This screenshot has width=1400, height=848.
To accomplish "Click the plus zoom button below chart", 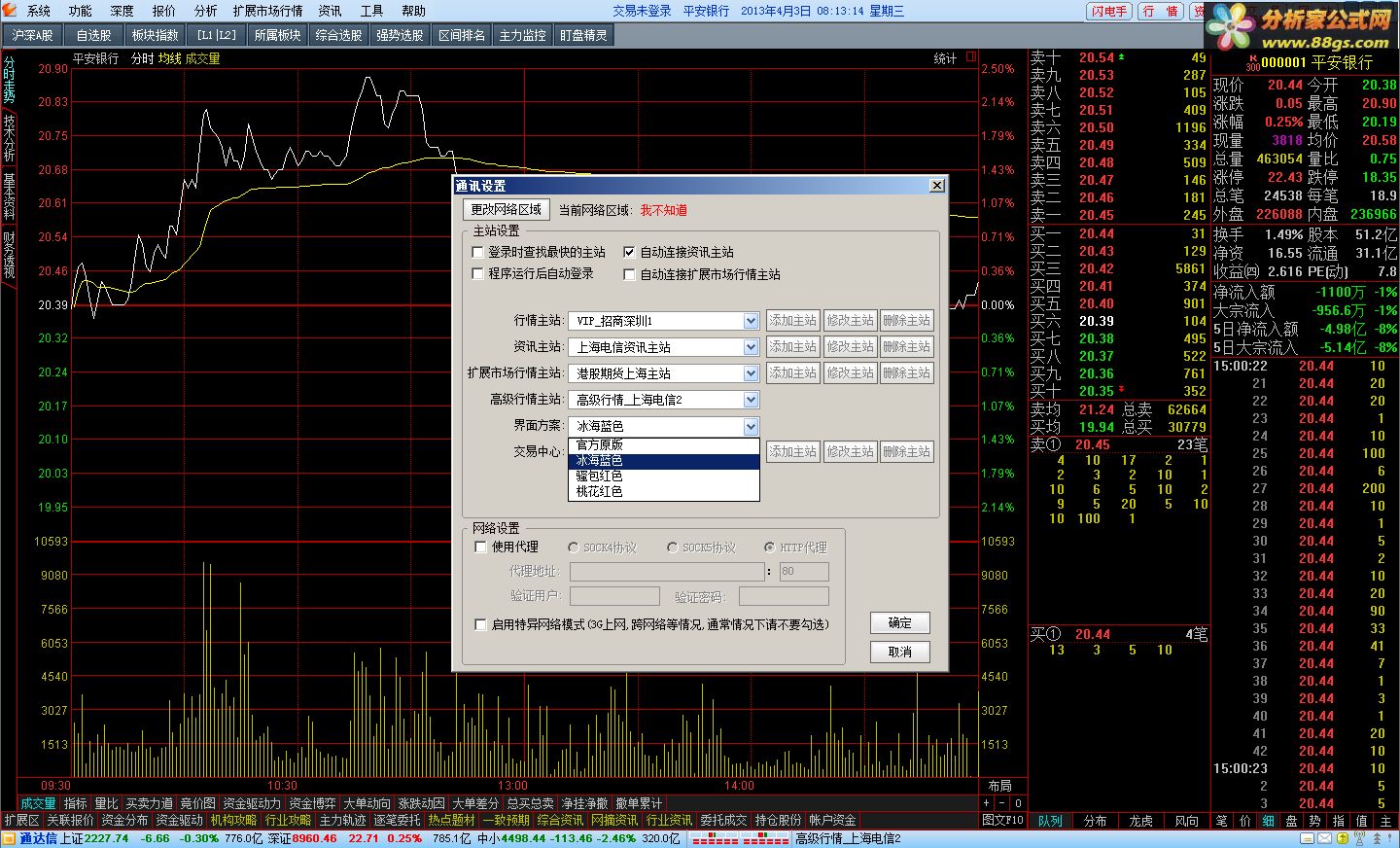I will (987, 803).
